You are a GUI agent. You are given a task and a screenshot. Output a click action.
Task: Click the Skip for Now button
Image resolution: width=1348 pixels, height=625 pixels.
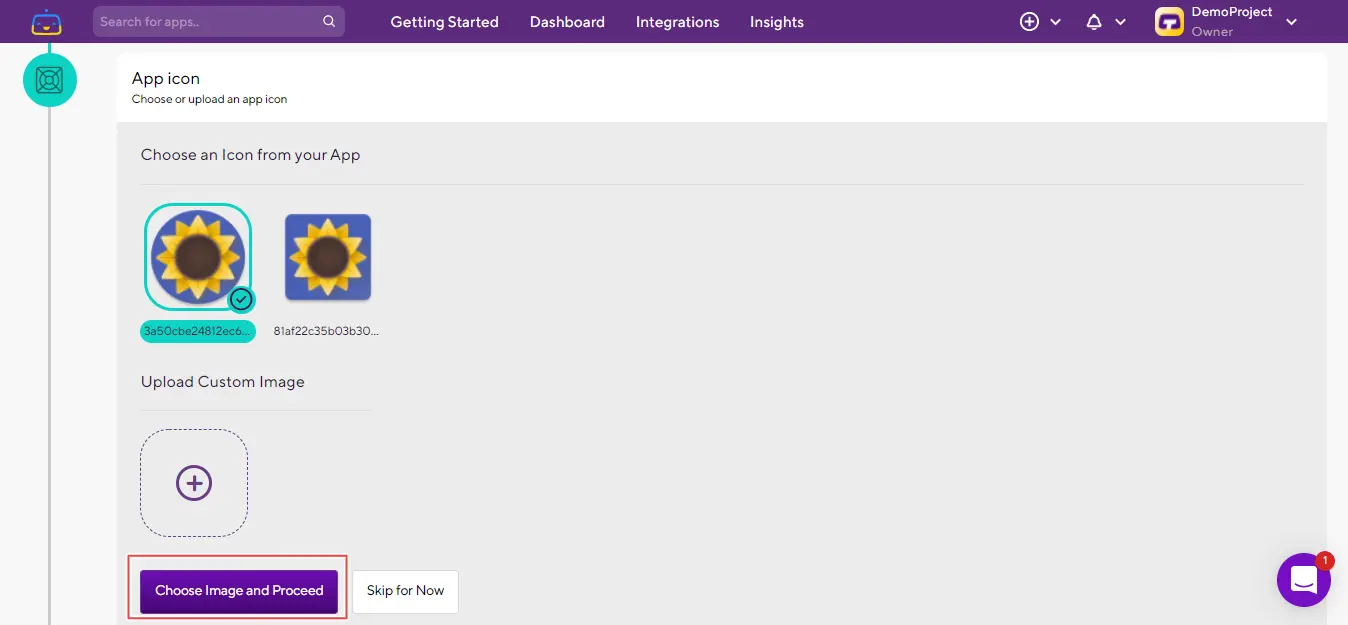(x=405, y=591)
